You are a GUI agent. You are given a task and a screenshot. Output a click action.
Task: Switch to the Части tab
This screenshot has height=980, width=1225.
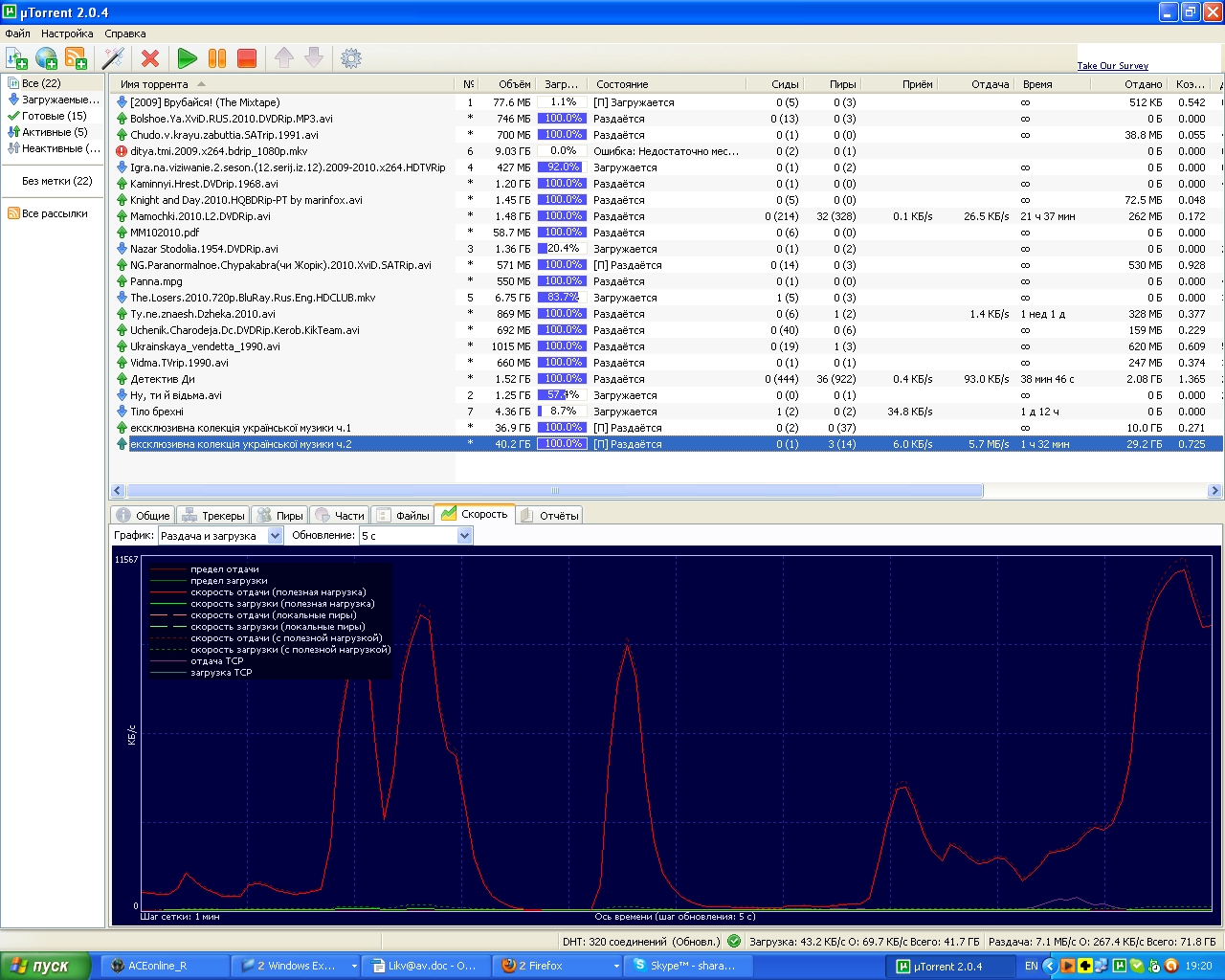coord(340,515)
